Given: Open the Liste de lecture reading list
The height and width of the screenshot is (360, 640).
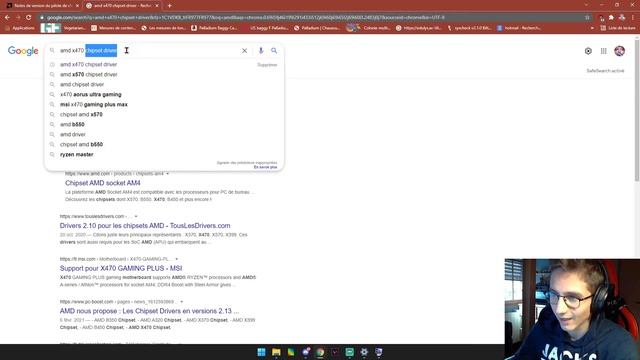Looking at the screenshot, I should point(618,28).
